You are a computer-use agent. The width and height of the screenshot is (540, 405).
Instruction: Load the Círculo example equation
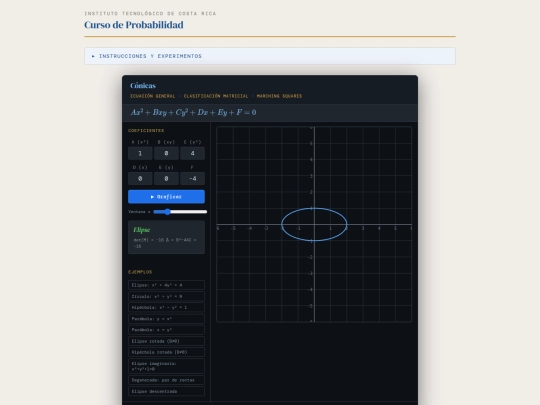pyautogui.click(x=166, y=296)
